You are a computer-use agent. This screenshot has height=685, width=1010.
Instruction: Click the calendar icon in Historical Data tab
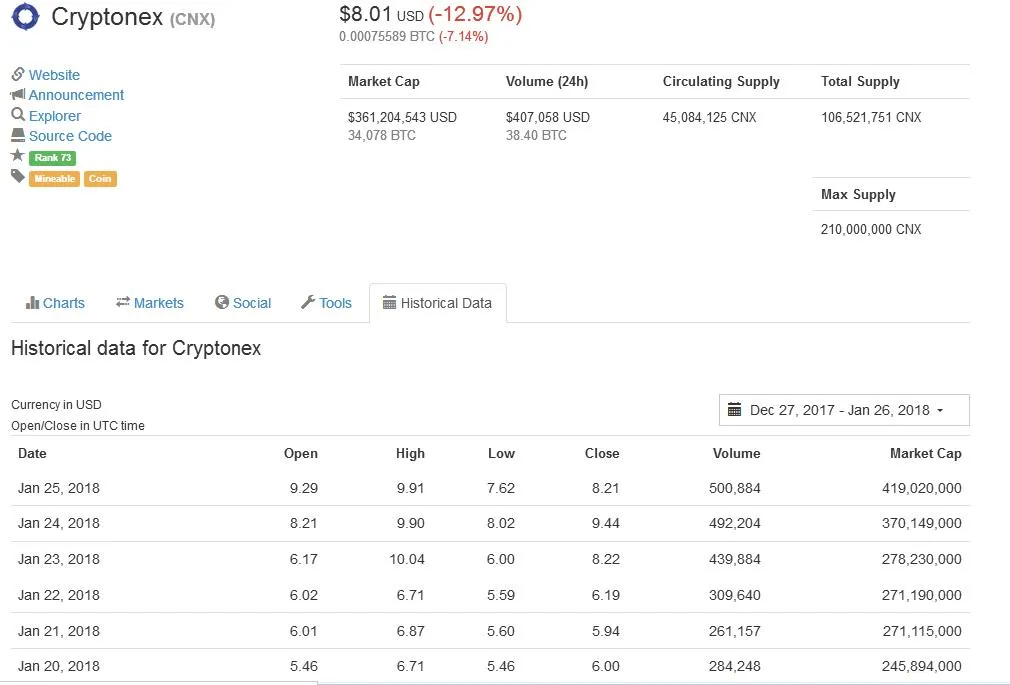(389, 302)
